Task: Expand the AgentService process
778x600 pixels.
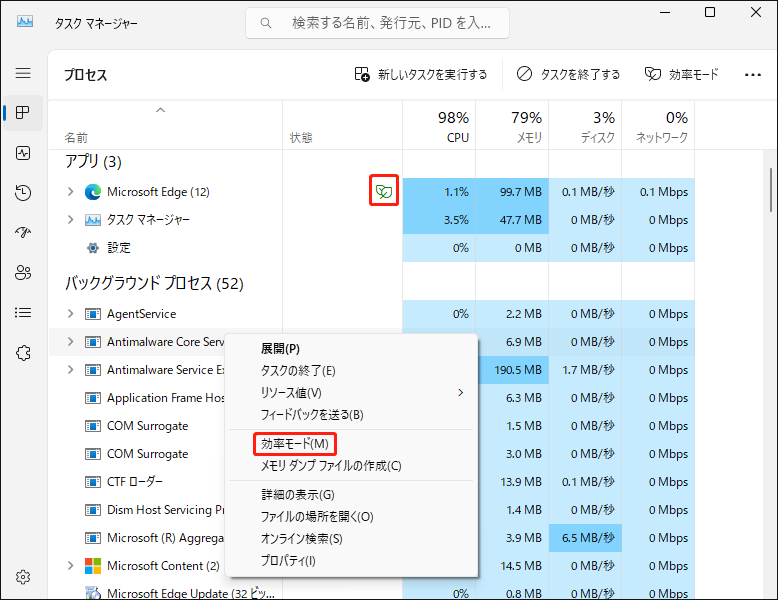Action: click(x=70, y=314)
